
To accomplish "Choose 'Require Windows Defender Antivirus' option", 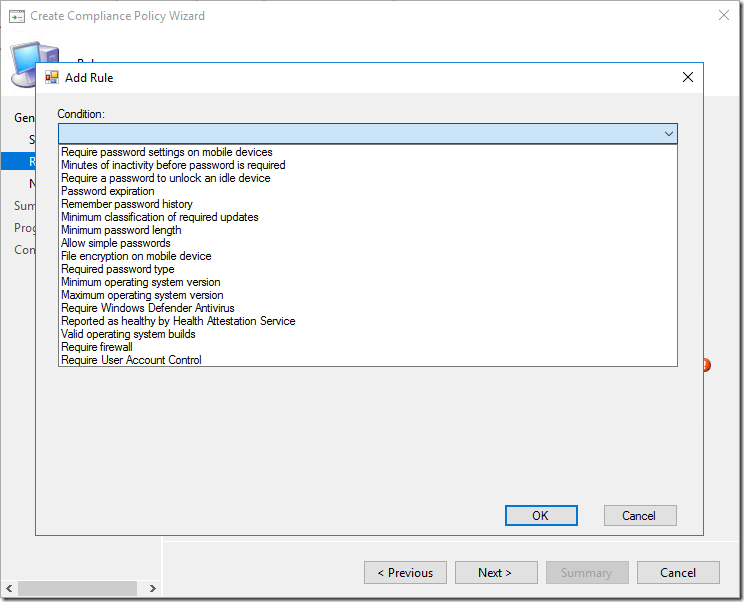I will click(x=148, y=308).
